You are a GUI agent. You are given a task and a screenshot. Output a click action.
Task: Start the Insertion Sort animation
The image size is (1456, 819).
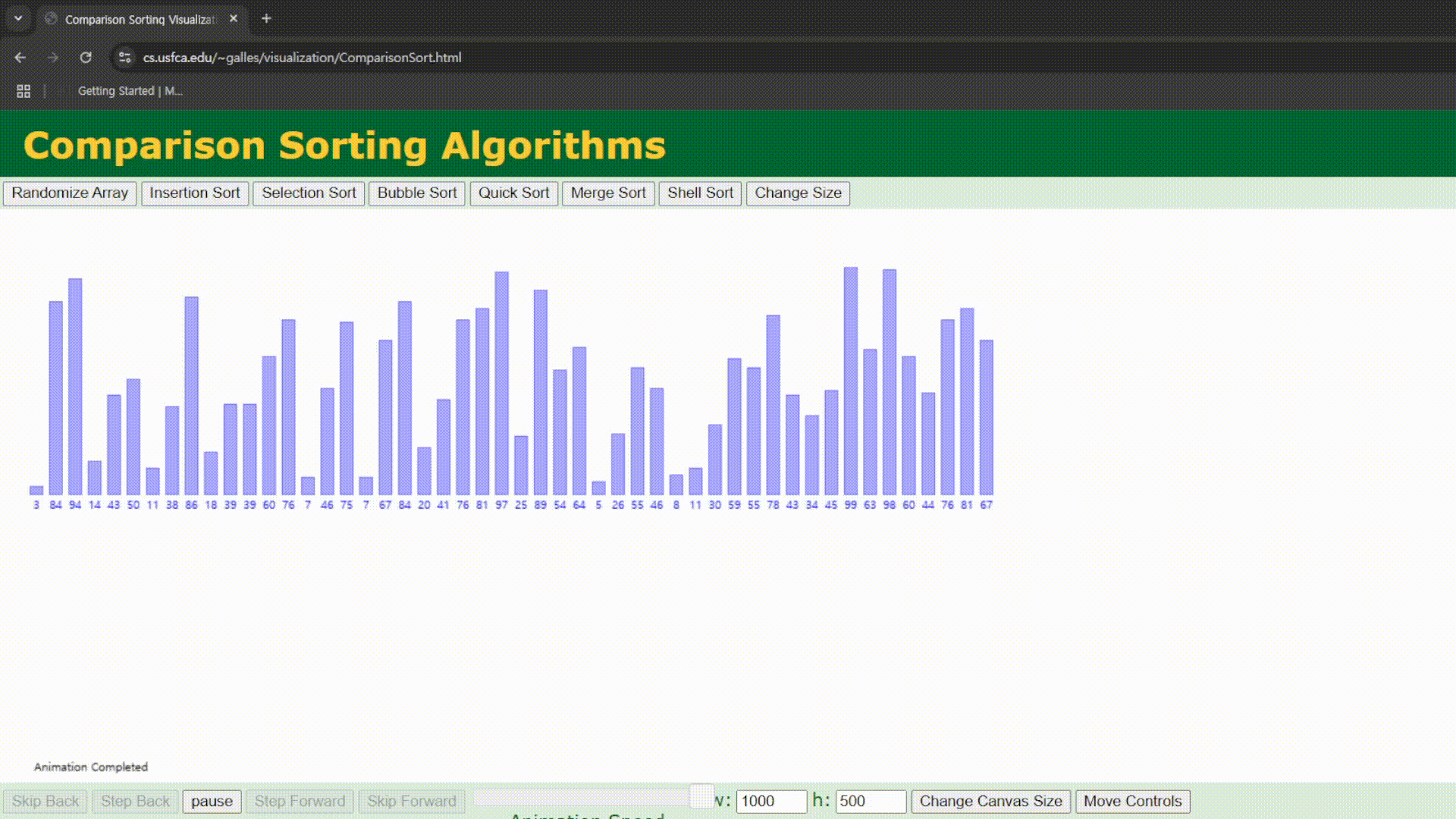[195, 193]
